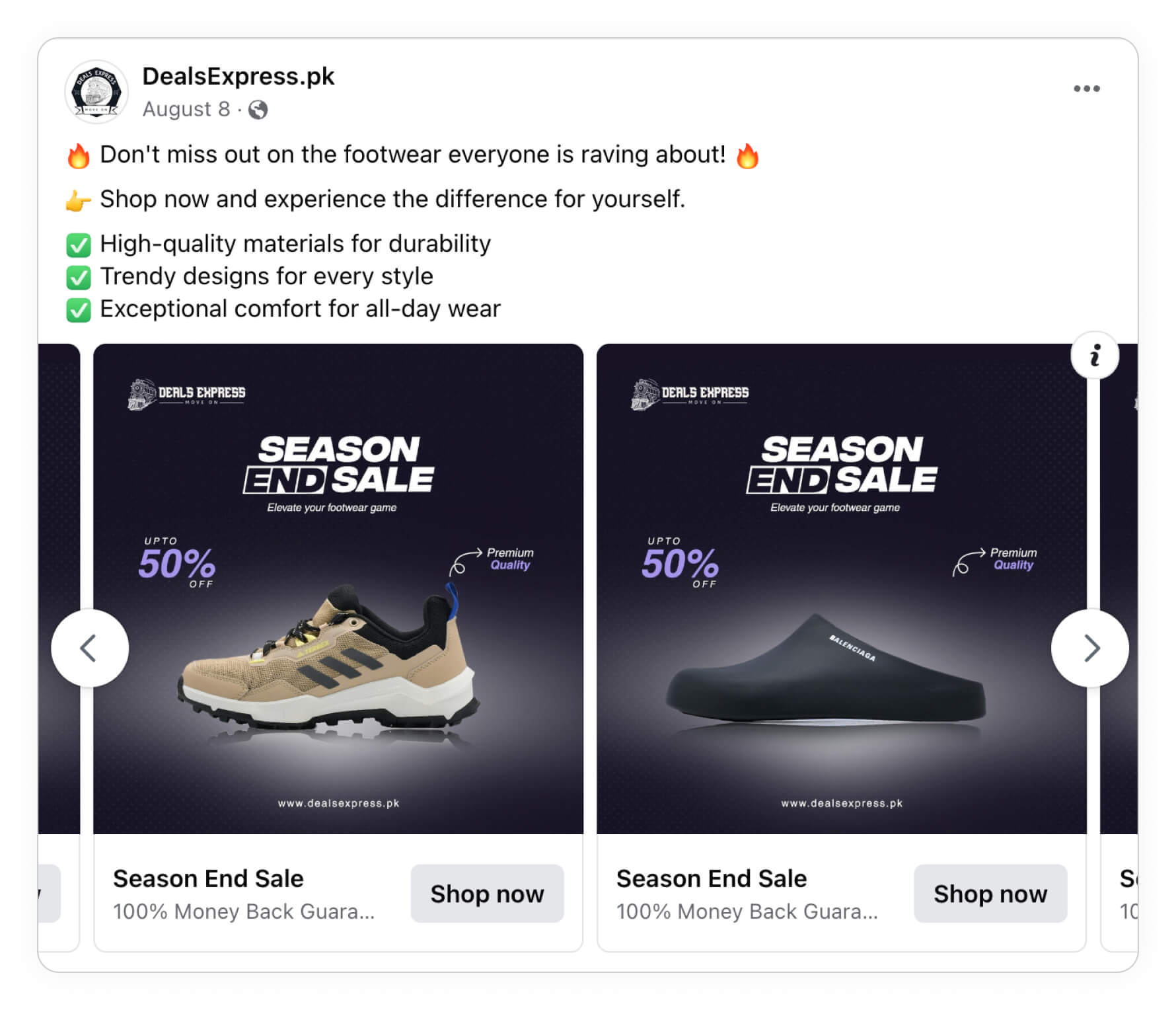Click the globe public audience icon
Screen dimensions: 1176x1010
tap(258, 110)
